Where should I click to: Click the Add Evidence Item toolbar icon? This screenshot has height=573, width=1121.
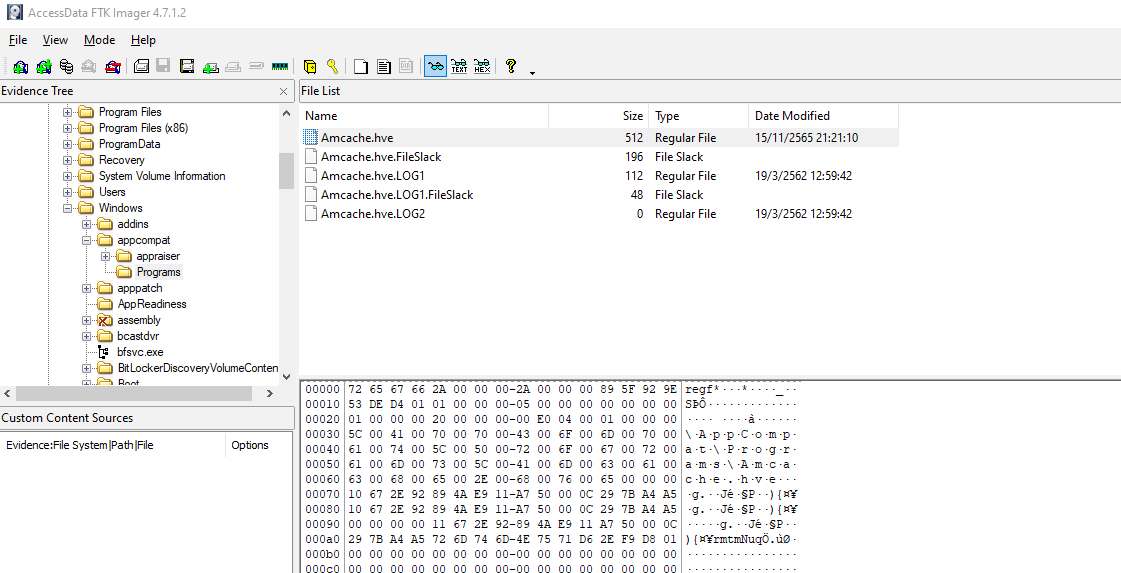coord(21,67)
